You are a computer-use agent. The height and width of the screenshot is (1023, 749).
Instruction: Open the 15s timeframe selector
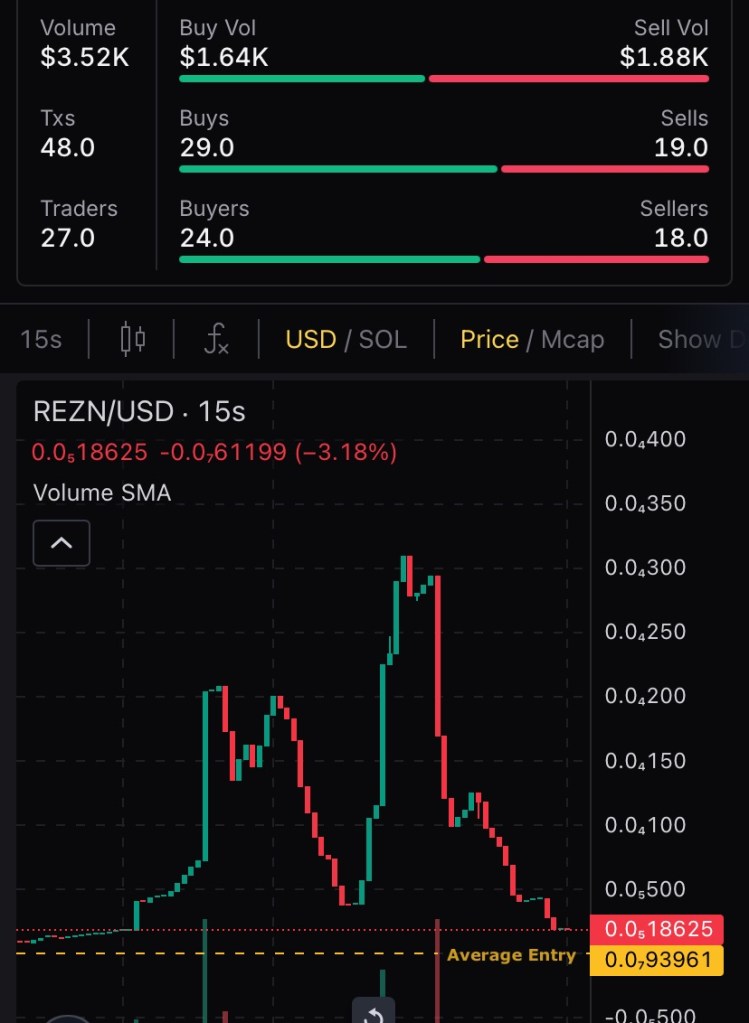tap(41, 339)
